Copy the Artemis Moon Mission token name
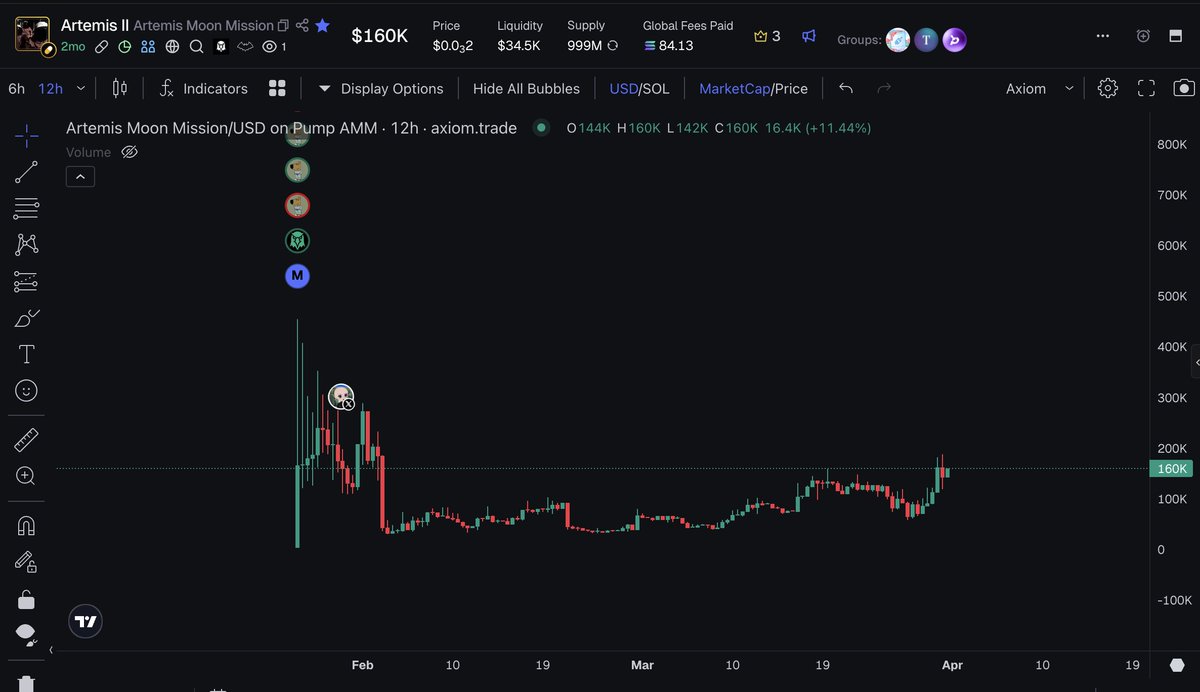The image size is (1200, 692). 283,26
